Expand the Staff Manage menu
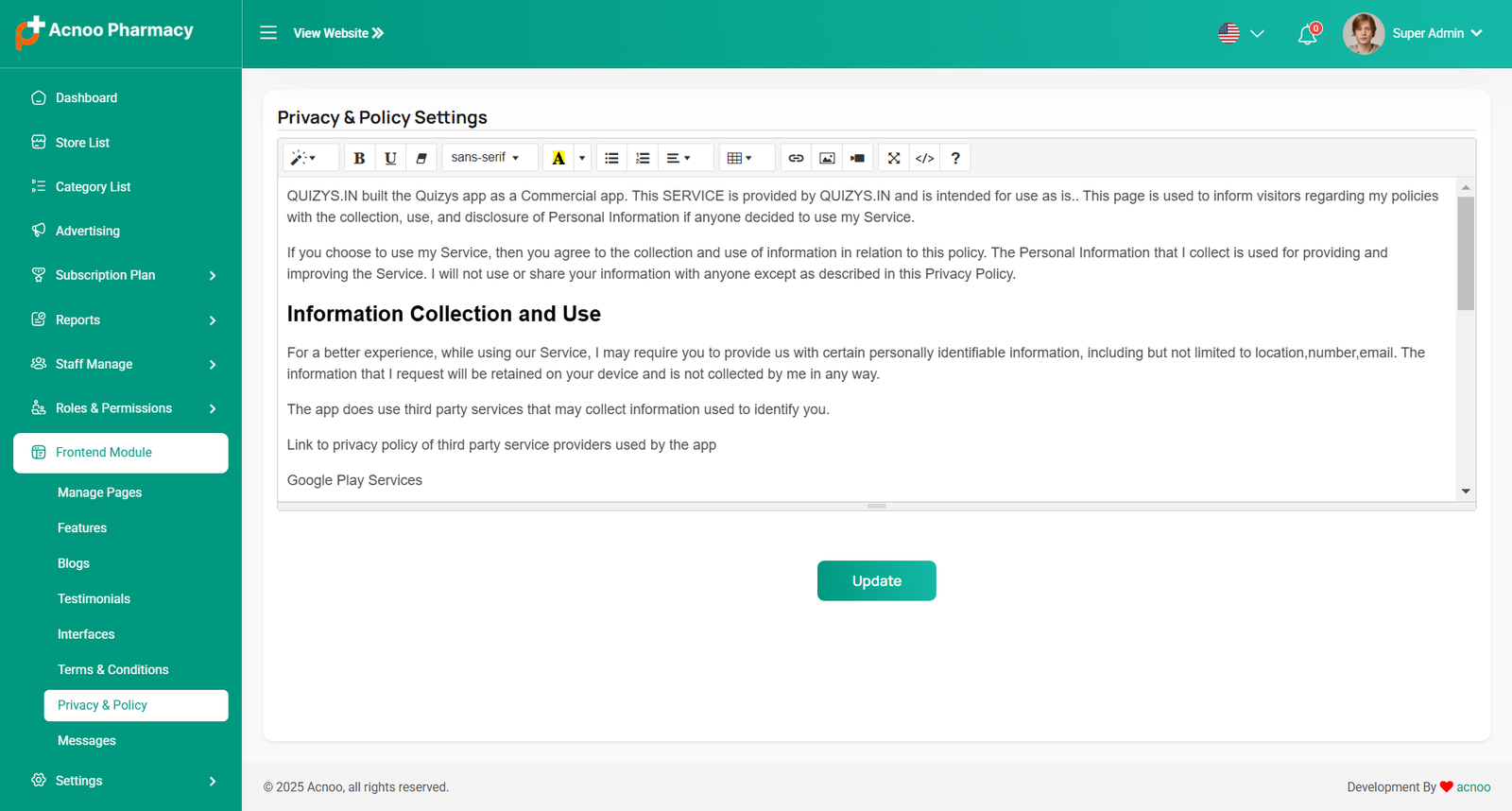 [121, 364]
